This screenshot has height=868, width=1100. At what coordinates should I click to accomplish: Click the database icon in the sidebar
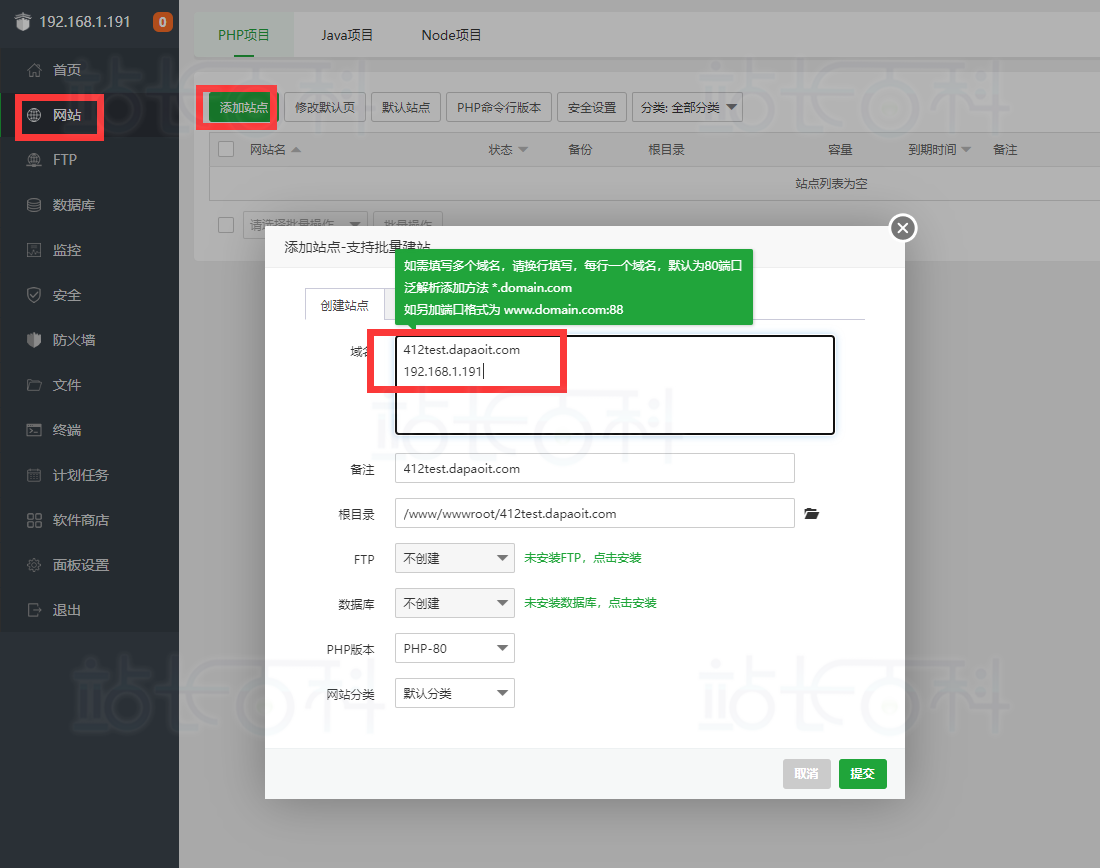34,205
